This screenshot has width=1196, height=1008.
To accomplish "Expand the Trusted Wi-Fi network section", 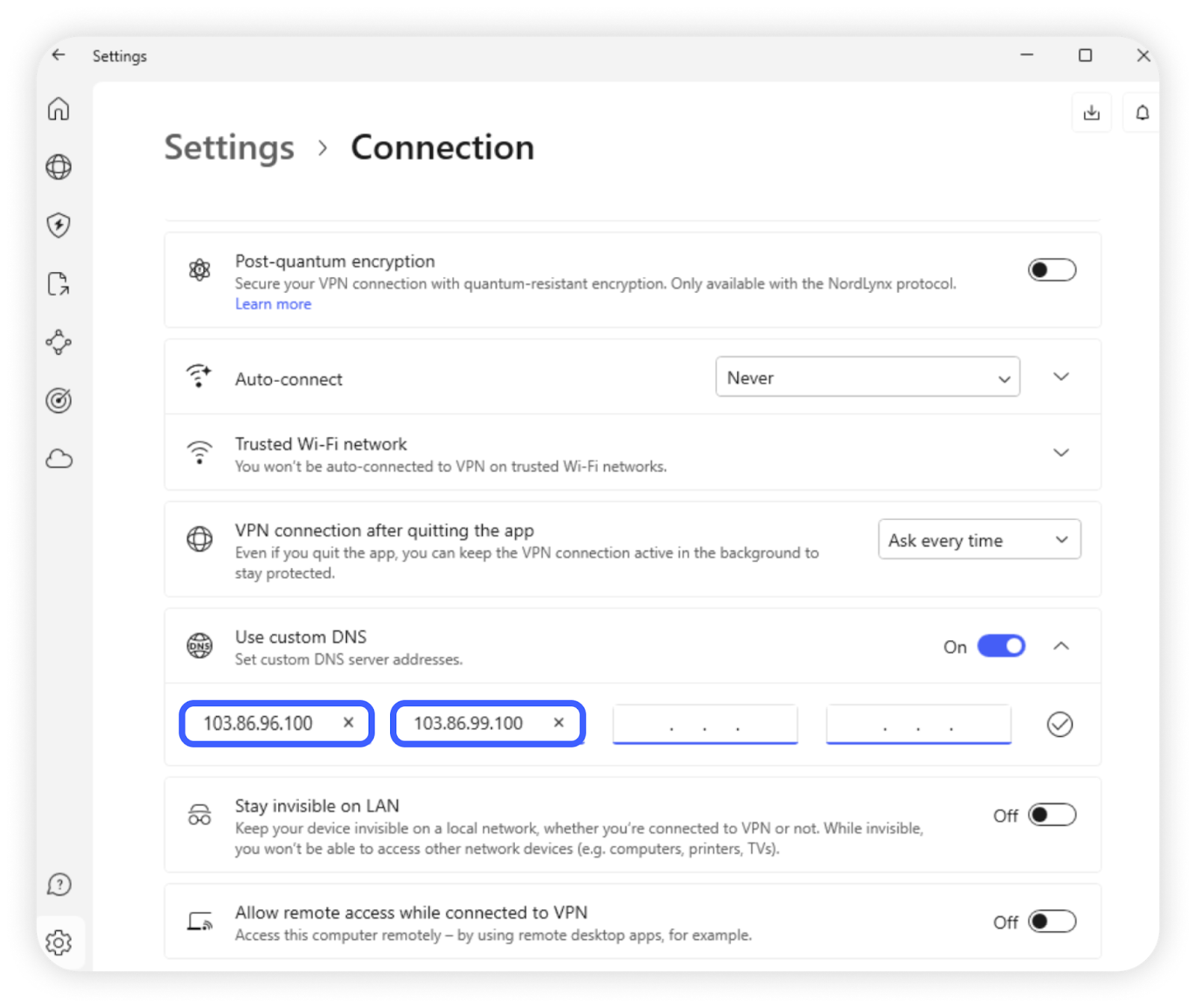I will pyautogui.click(x=1061, y=453).
